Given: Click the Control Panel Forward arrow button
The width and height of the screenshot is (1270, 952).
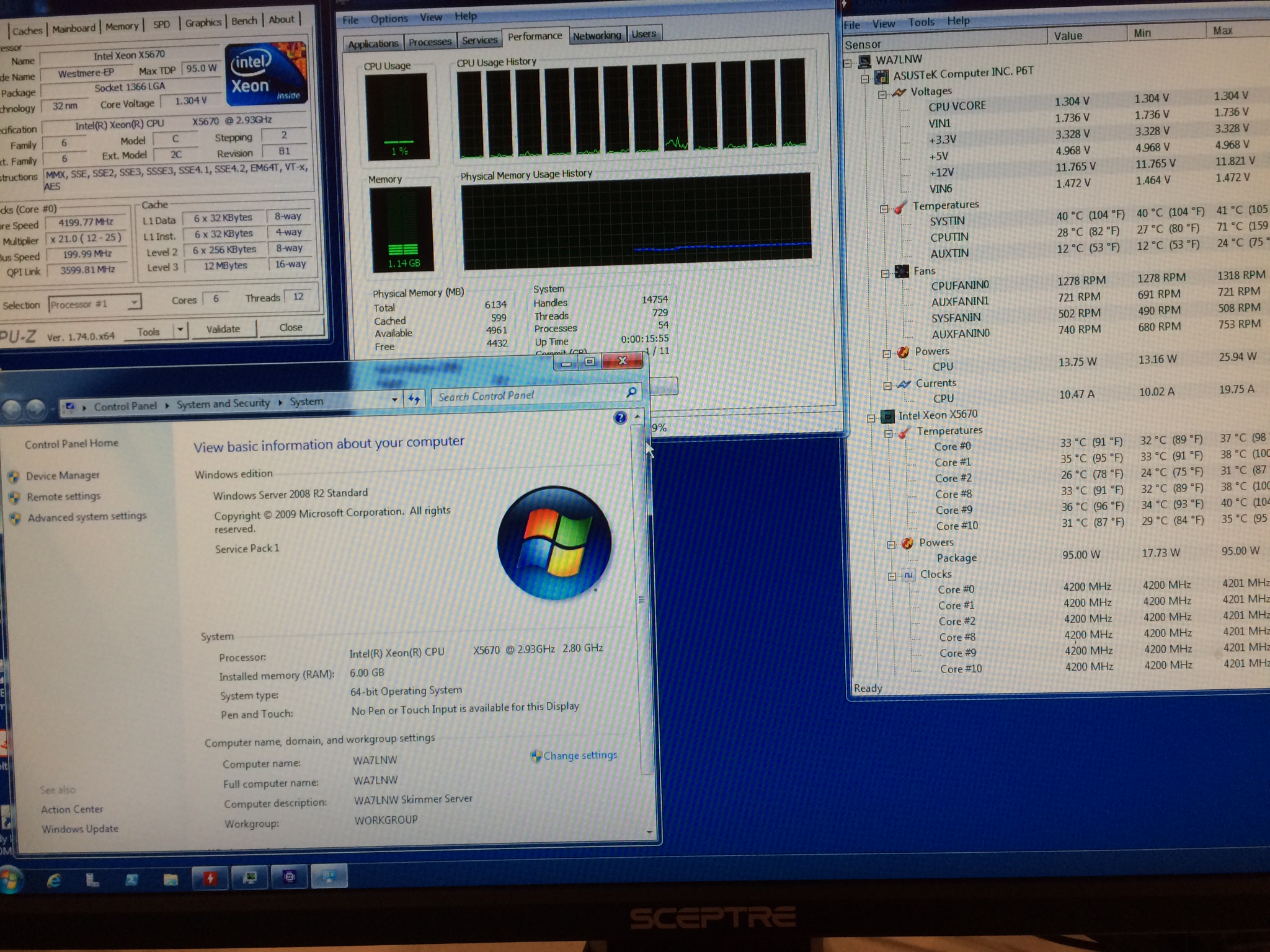Looking at the screenshot, I should coord(35,408).
